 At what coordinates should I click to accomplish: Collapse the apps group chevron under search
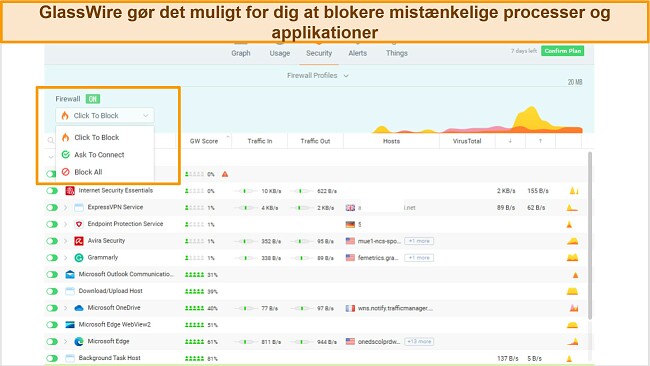(51, 157)
